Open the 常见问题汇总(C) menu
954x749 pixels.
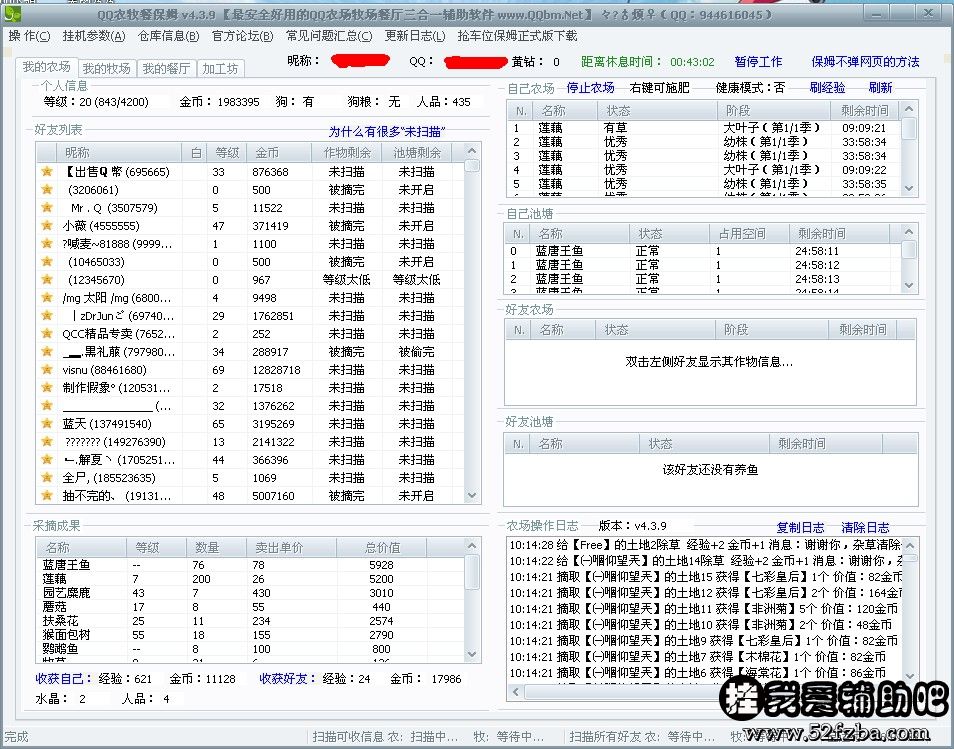[329, 36]
